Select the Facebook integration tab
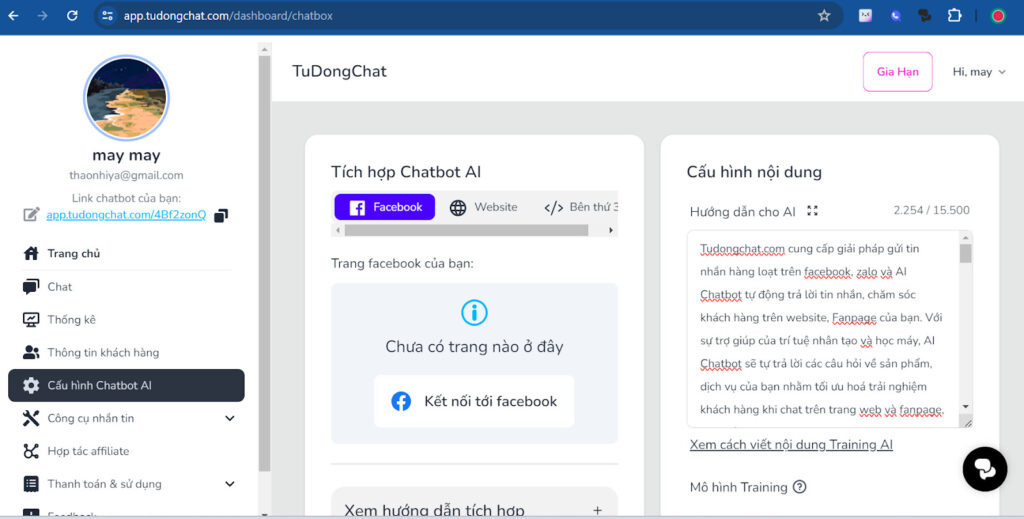1024x519 pixels. 385,207
